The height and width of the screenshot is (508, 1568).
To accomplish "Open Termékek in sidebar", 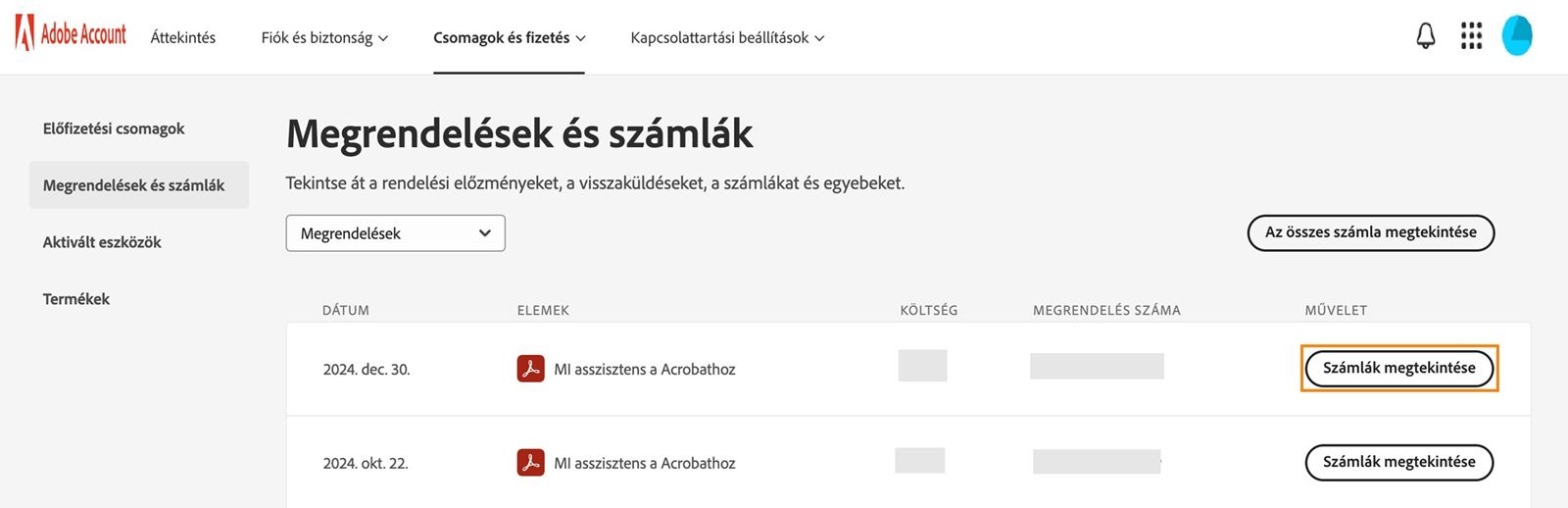I will 76,299.
